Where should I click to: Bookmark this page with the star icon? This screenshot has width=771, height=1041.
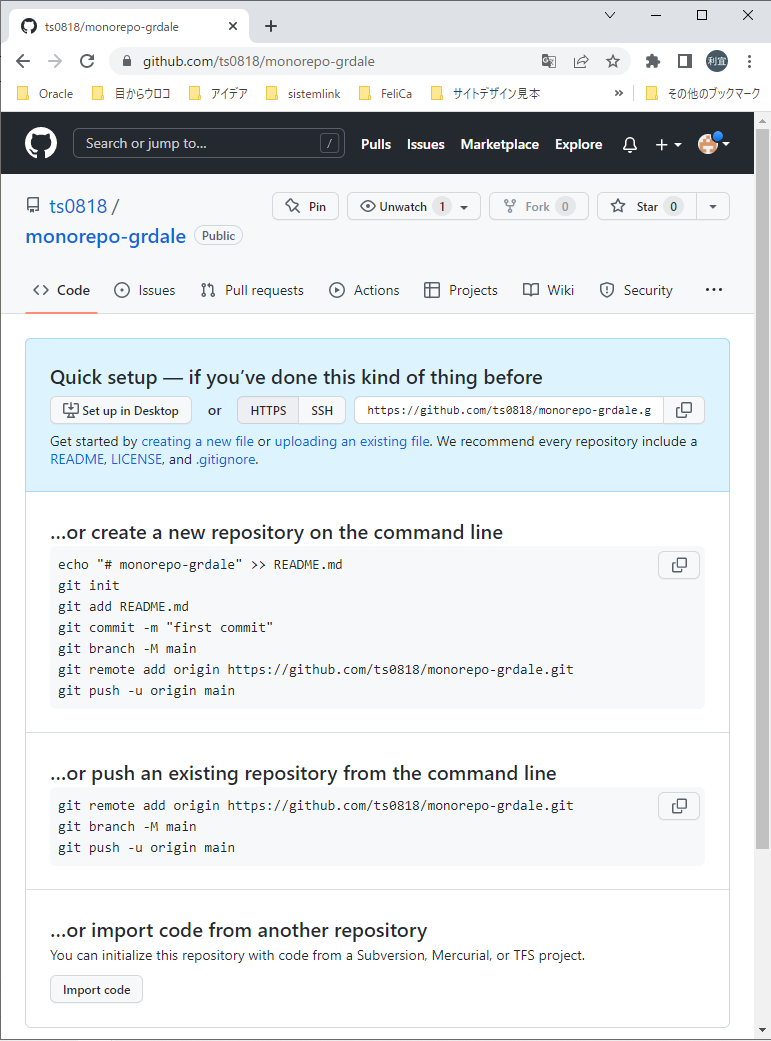tap(613, 61)
